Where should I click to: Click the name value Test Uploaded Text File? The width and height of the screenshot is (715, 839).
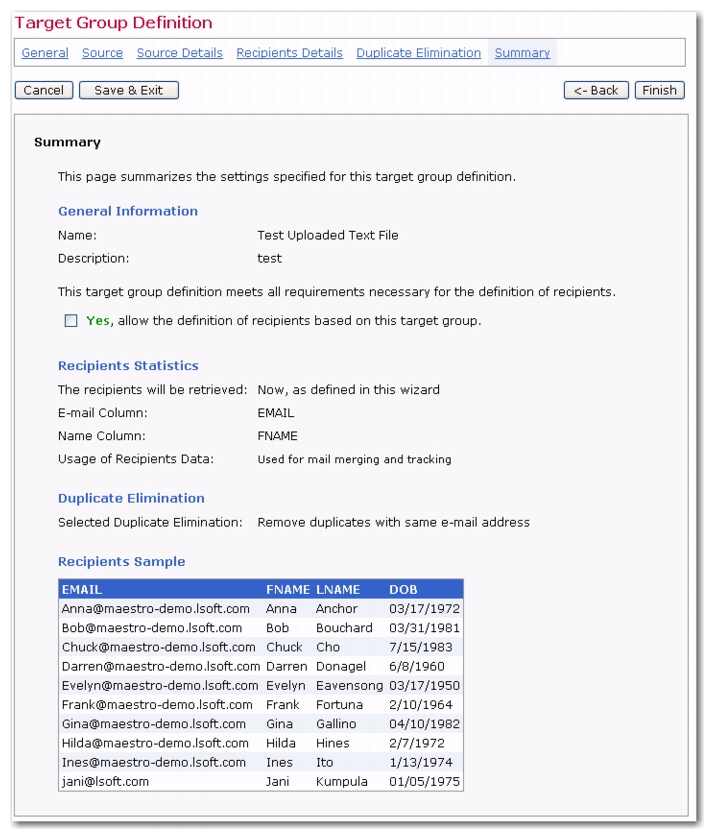(x=328, y=235)
